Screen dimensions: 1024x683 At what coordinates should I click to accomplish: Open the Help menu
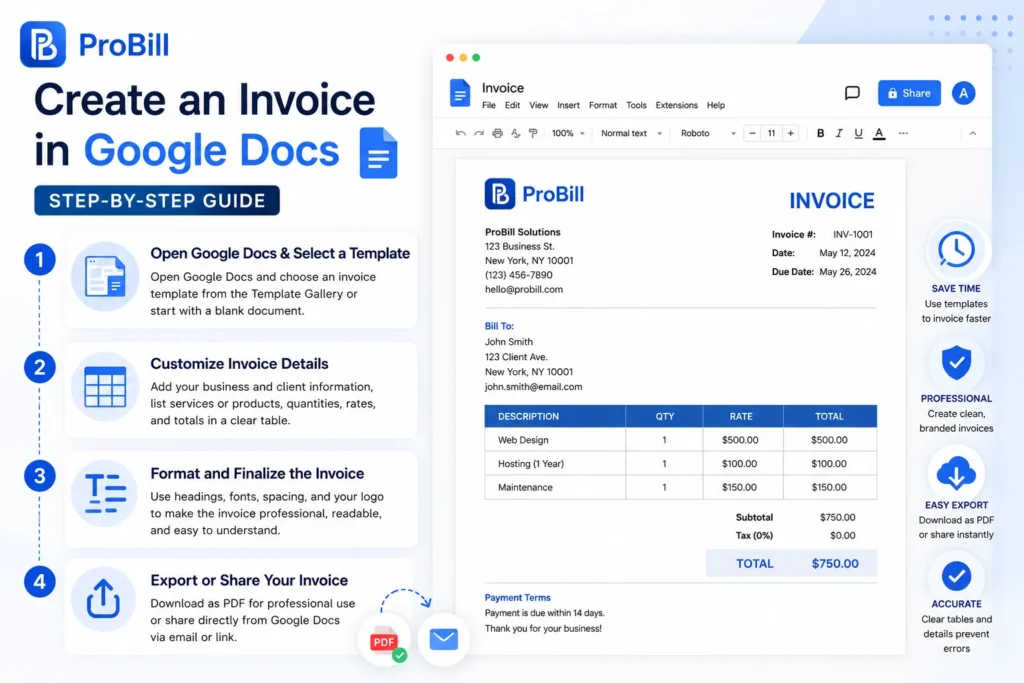click(716, 105)
